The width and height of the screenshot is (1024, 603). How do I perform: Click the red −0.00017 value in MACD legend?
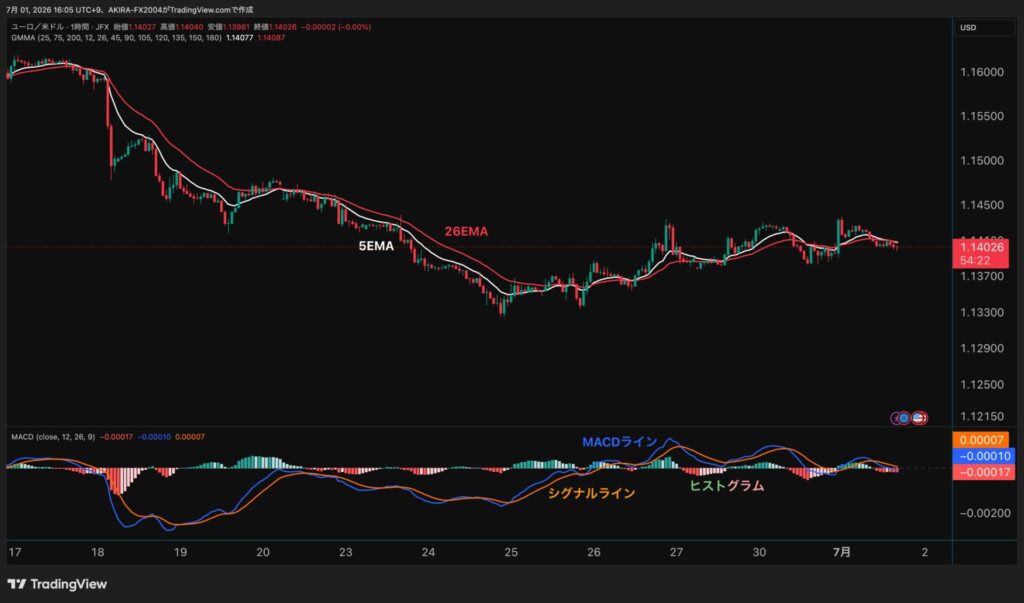pyautogui.click(x=116, y=436)
